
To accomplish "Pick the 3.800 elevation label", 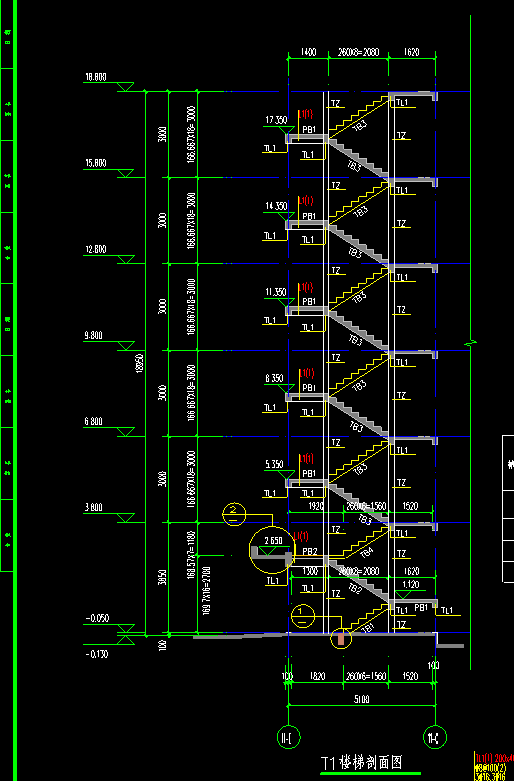I will [x=94, y=508].
